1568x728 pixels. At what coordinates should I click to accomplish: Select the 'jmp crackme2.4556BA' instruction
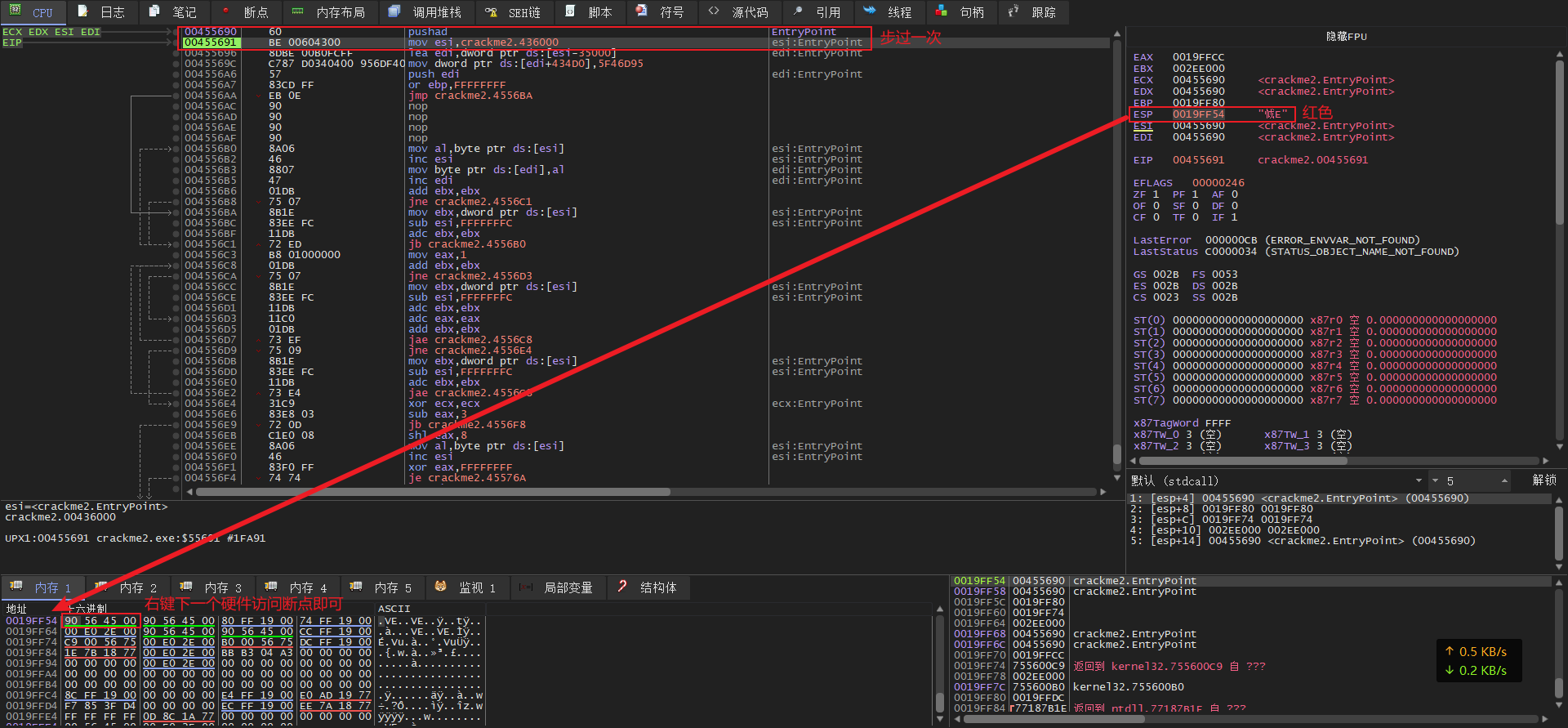[x=470, y=96]
